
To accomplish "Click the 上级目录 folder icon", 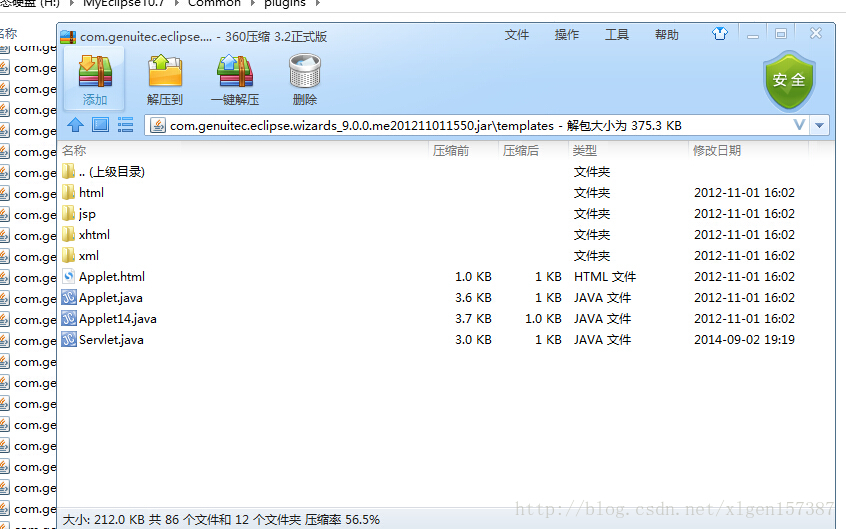I will 69,171.
